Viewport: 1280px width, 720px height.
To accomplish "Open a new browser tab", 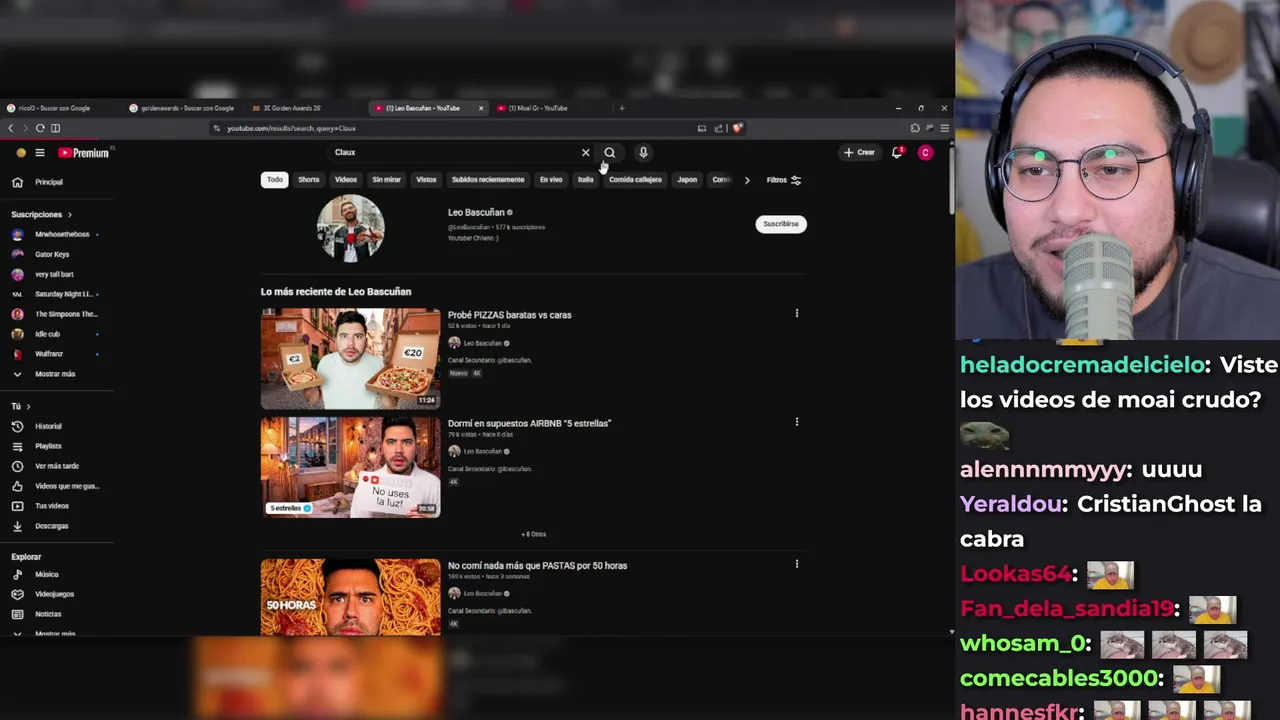I will (x=622, y=108).
